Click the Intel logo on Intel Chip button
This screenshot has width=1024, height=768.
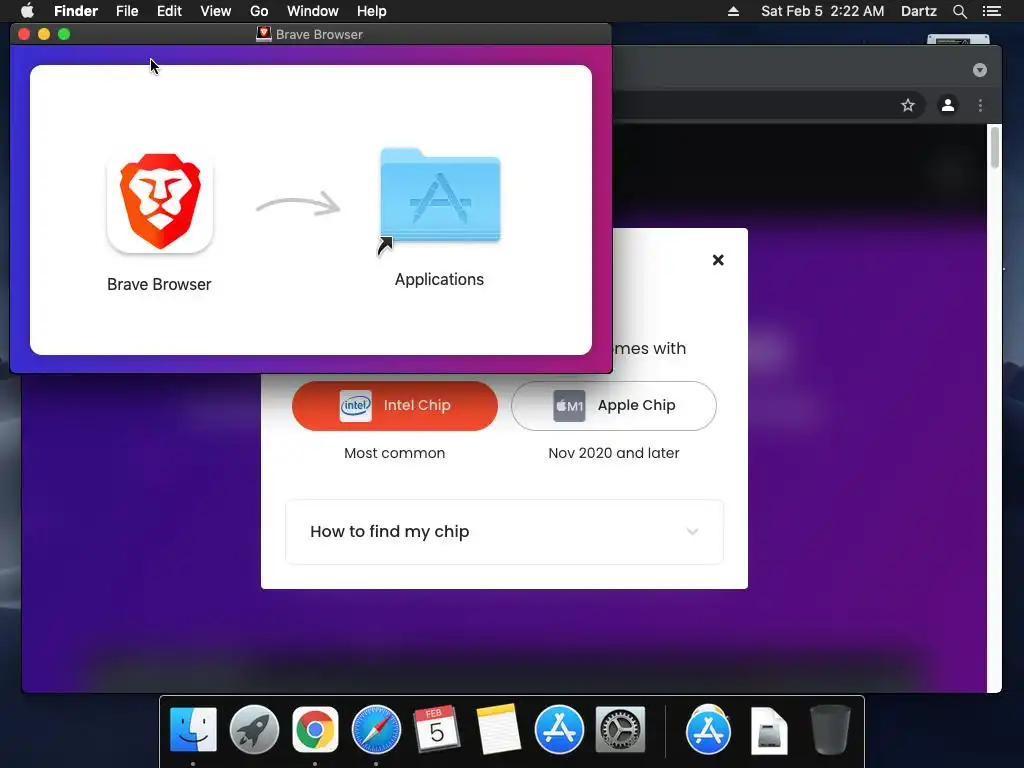pyautogui.click(x=356, y=406)
